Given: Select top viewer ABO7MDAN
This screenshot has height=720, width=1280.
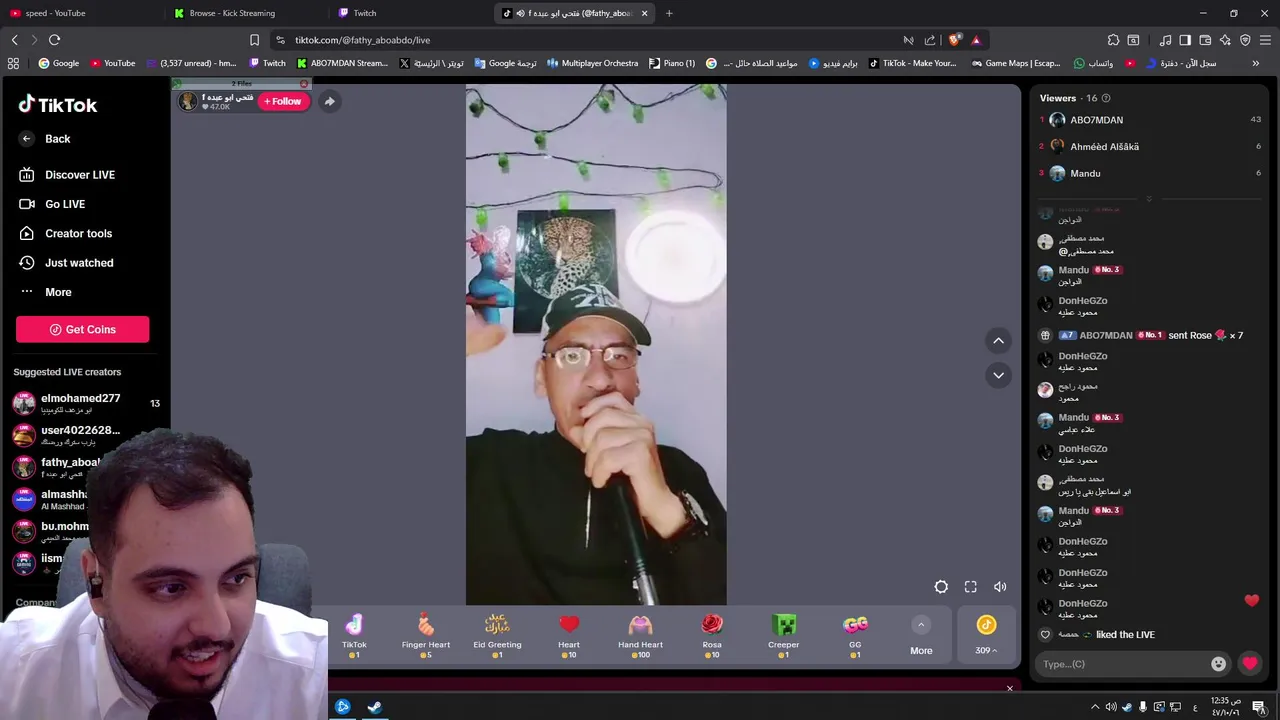Looking at the screenshot, I should click(x=1096, y=120).
